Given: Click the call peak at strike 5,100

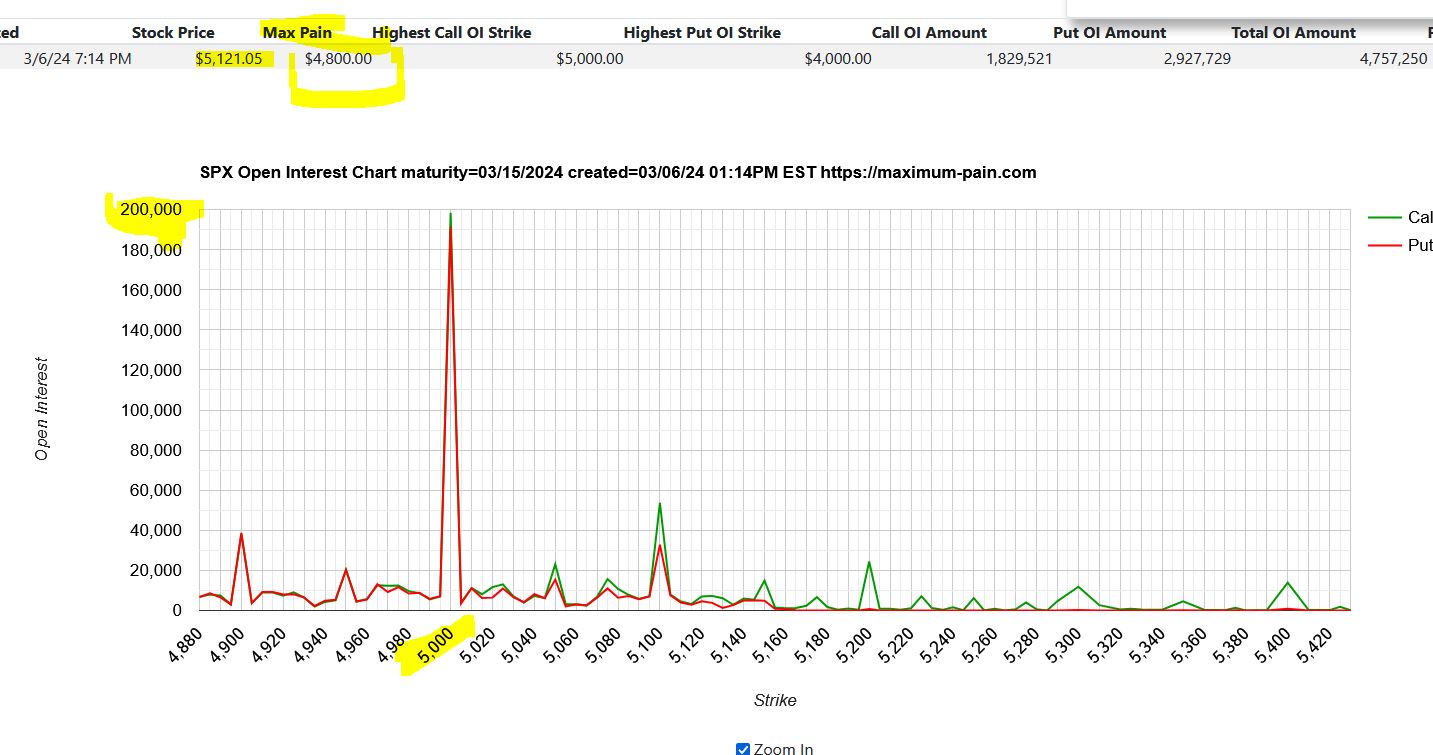Looking at the screenshot, I should [660, 503].
